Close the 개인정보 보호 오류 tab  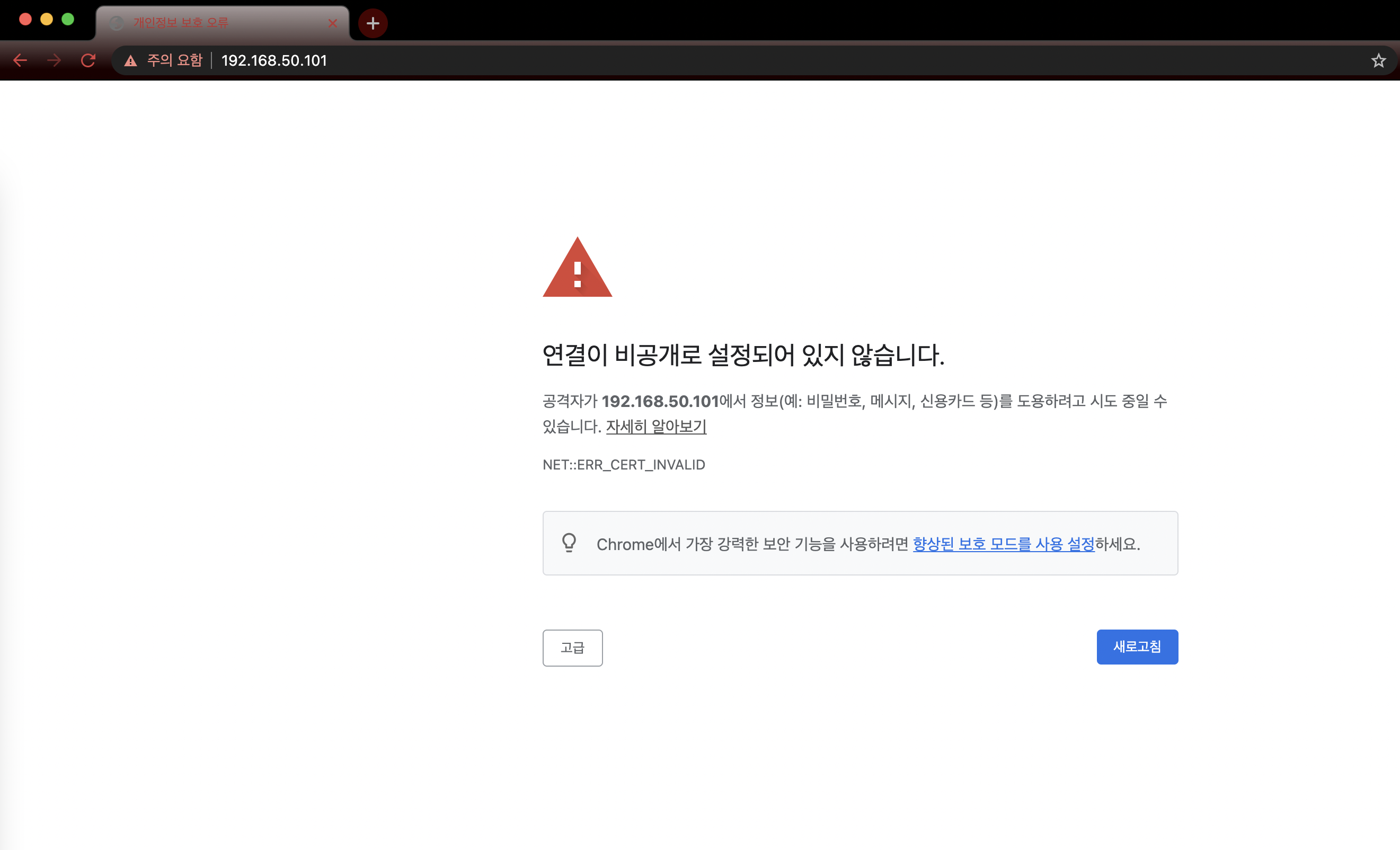[333, 23]
